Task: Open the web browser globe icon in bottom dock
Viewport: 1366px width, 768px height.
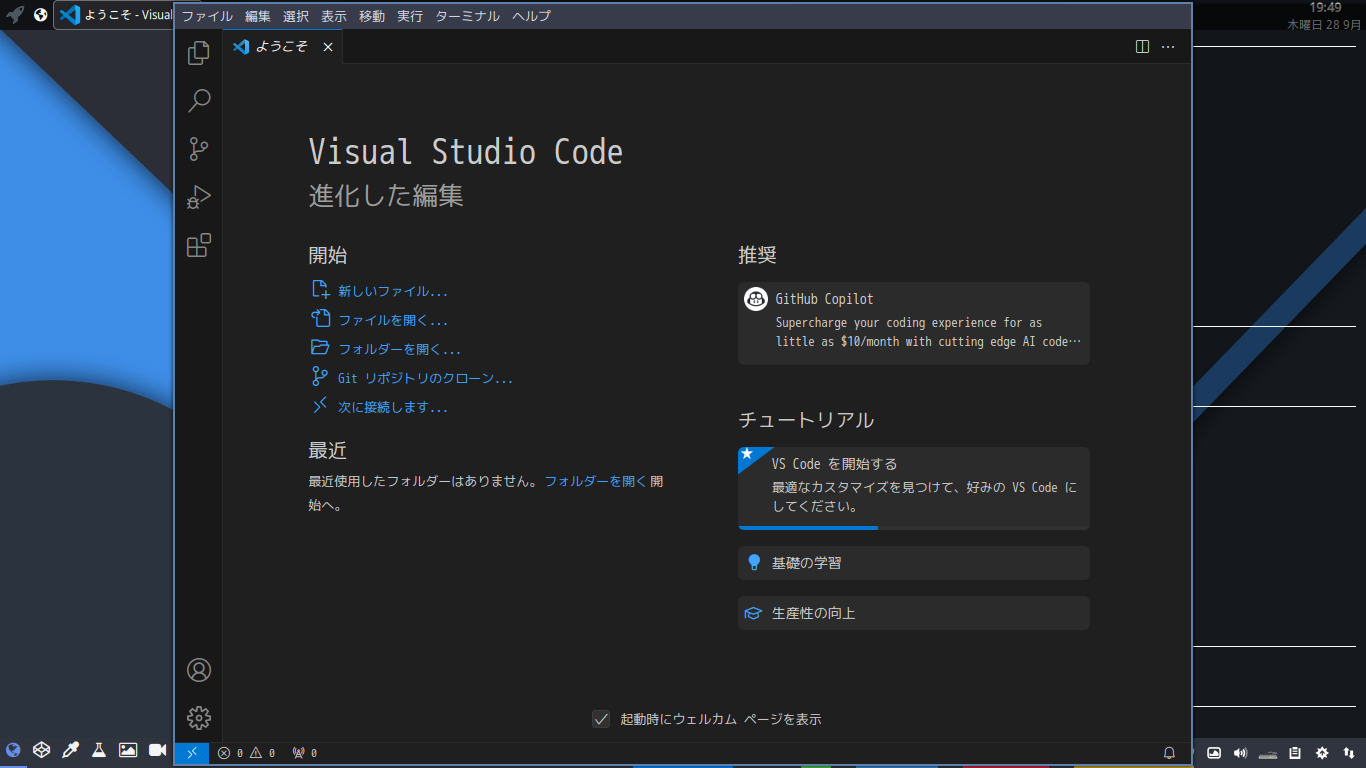Action: (13, 750)
